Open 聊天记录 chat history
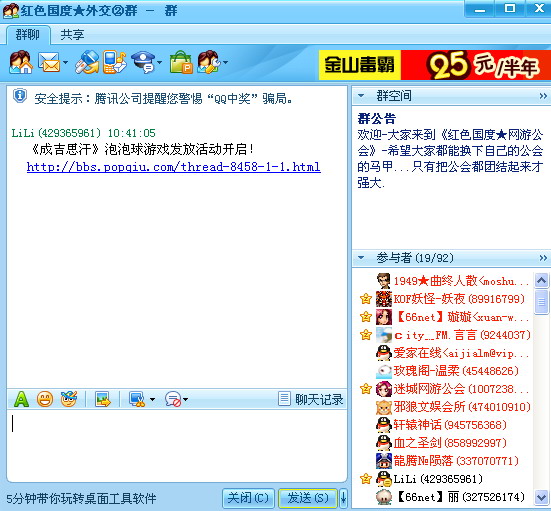551x511 pixels. tap(311, 399)
